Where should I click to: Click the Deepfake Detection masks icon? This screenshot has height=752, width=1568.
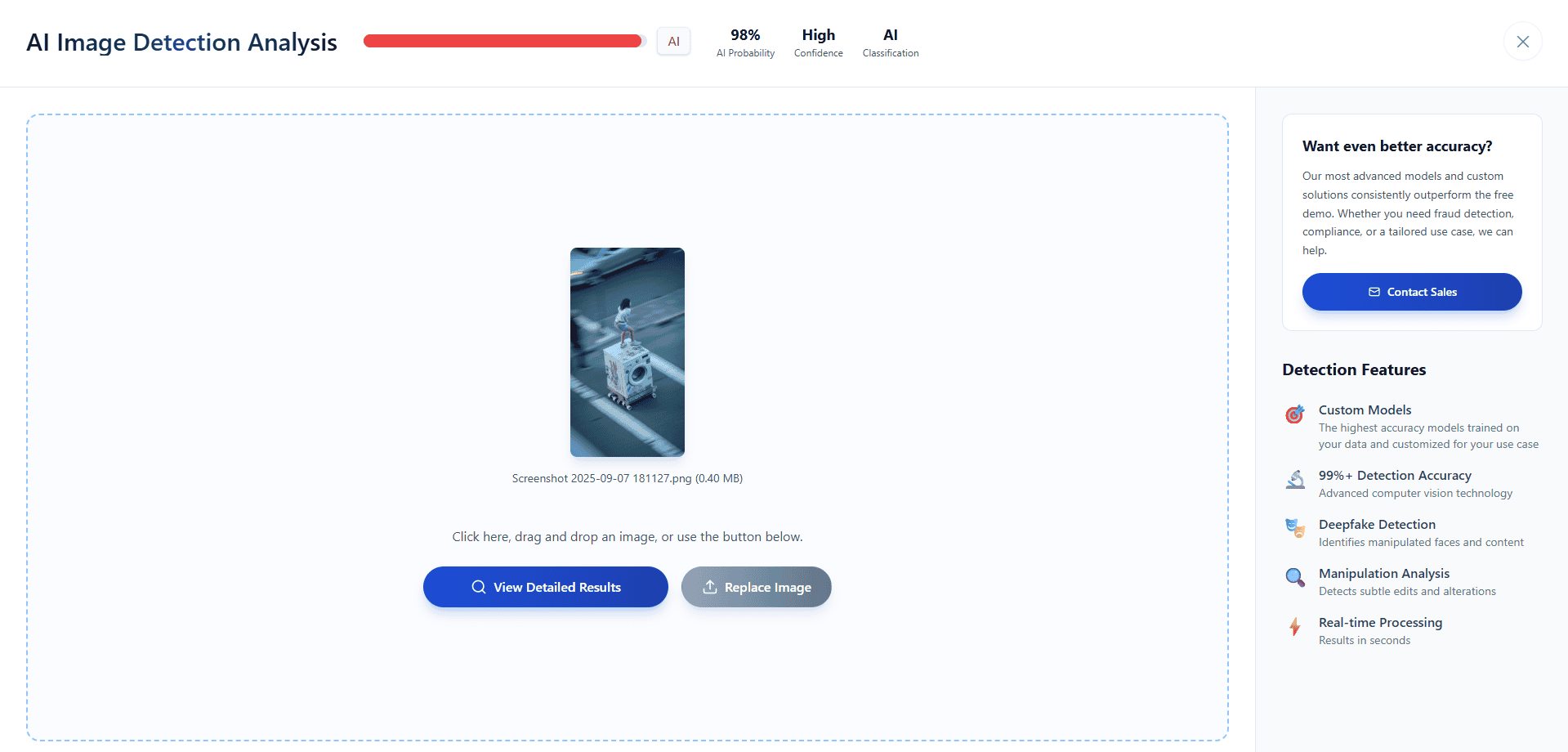pos(1295,529)
